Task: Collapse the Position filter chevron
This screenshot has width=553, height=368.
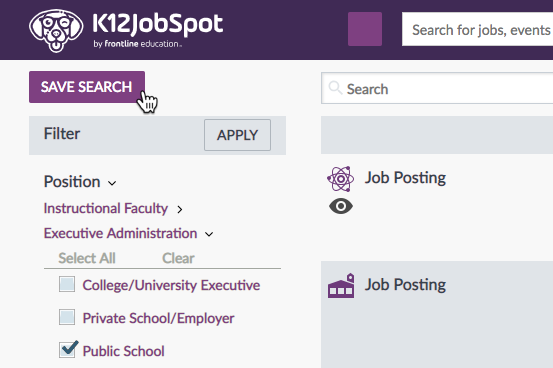Action: click(112, 183)
